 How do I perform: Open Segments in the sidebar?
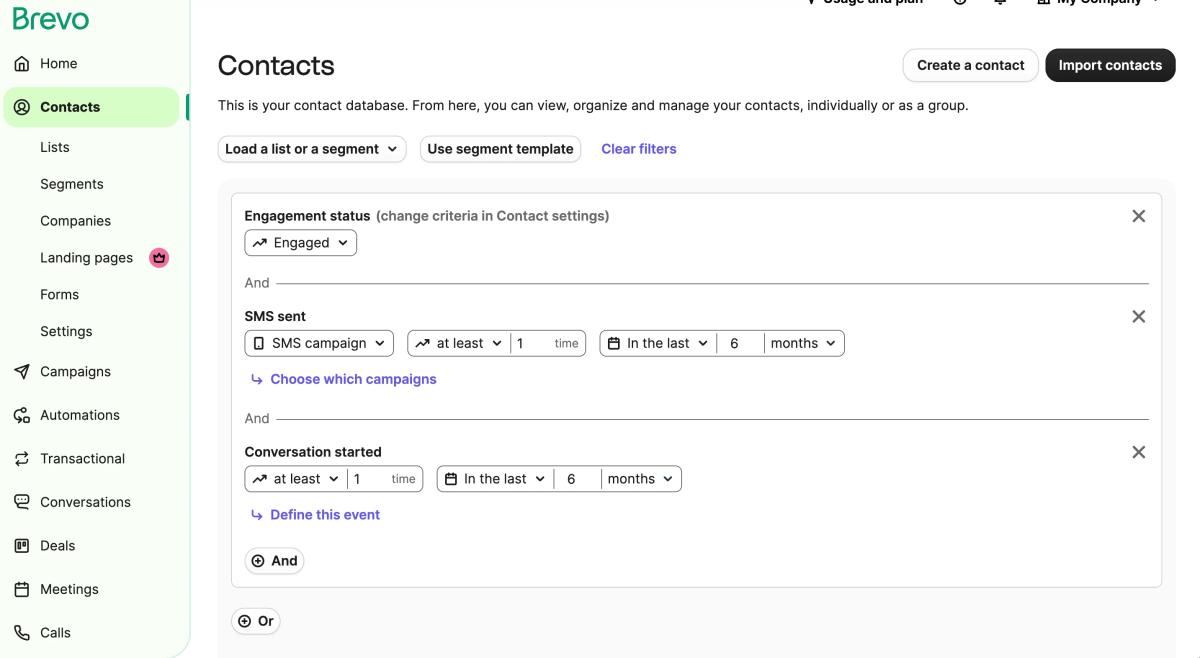[72, 184]
